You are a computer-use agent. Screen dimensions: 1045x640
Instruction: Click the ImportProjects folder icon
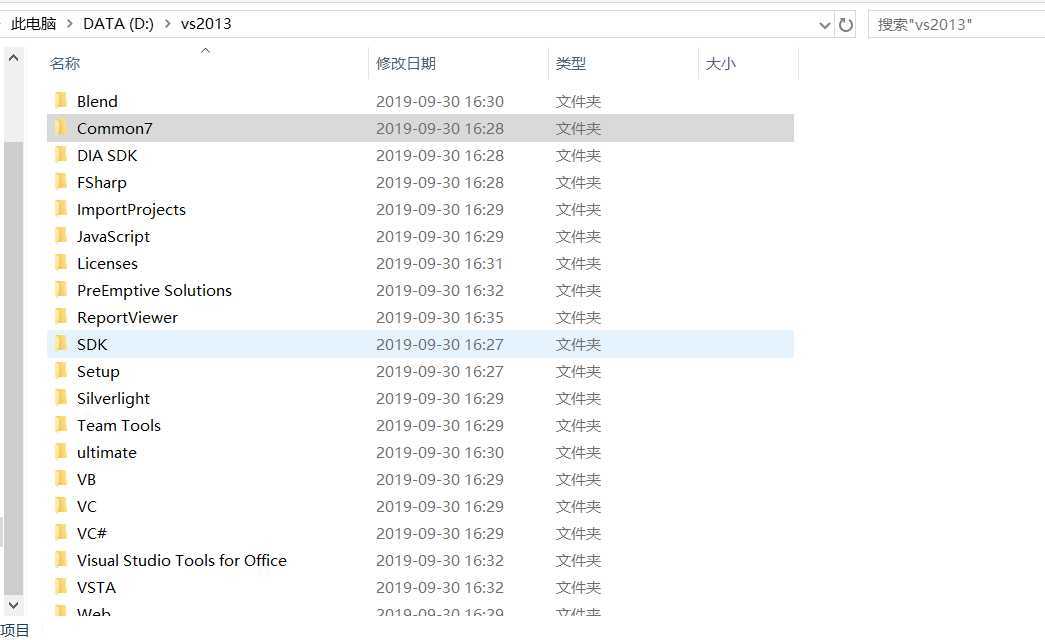pos(61,209)
